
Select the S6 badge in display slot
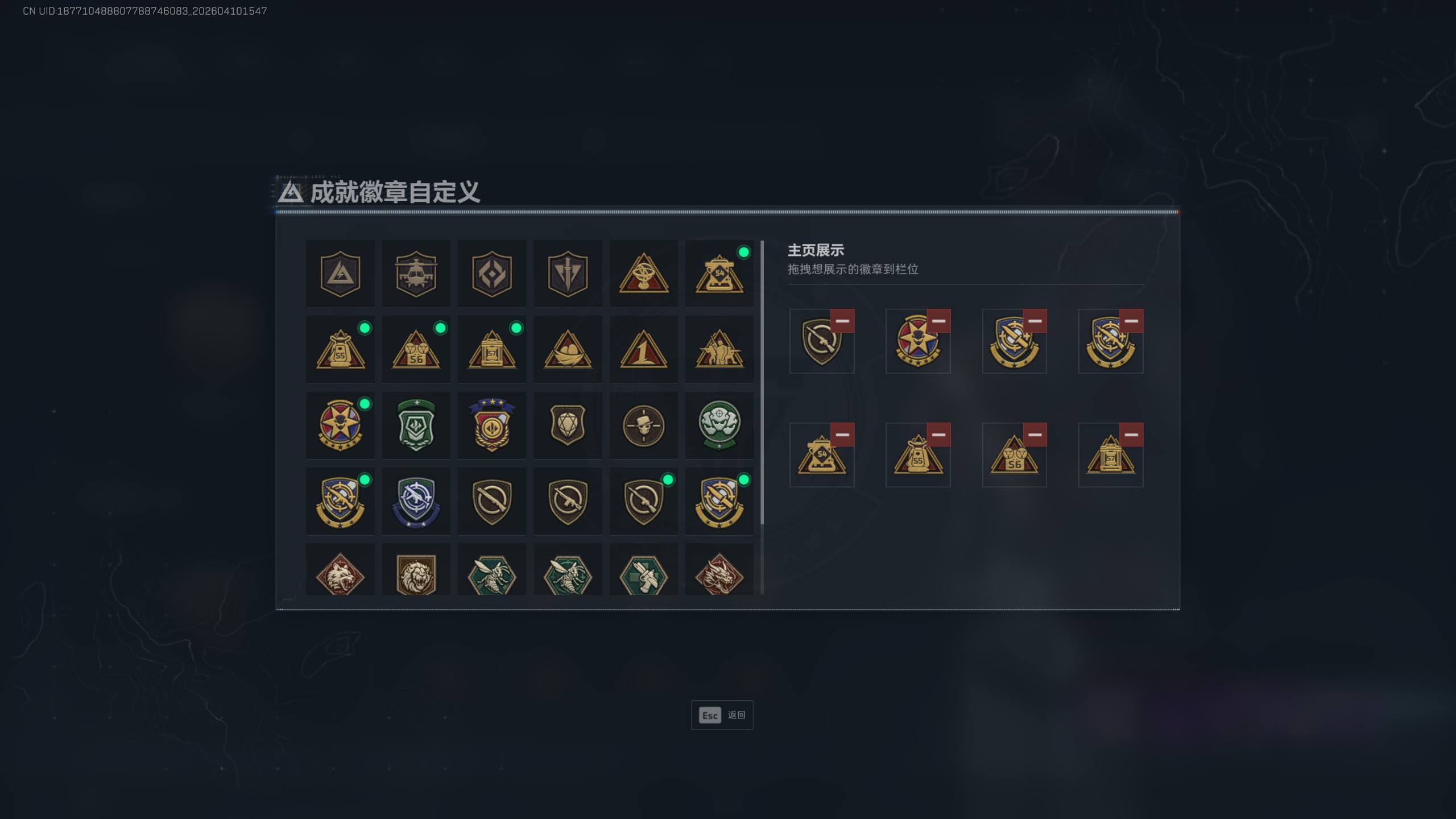(x=1014, y=455)
